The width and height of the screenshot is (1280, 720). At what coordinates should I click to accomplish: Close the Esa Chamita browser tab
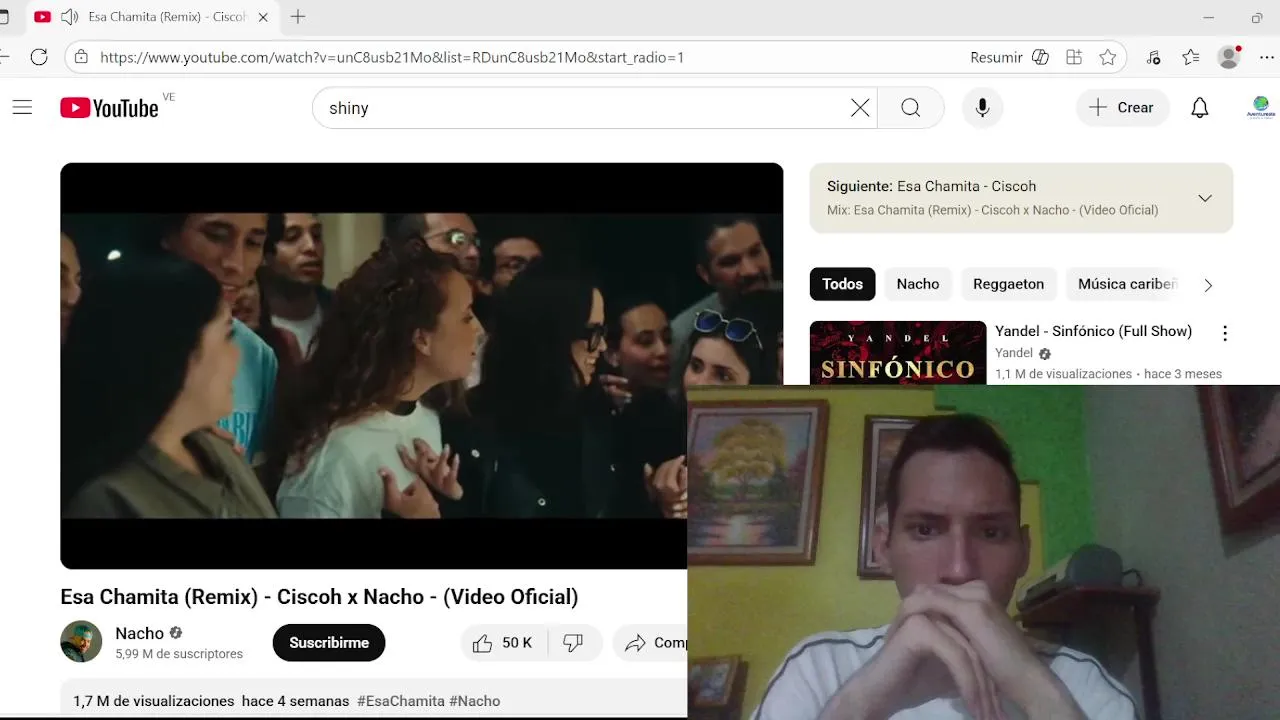[263, 17]
